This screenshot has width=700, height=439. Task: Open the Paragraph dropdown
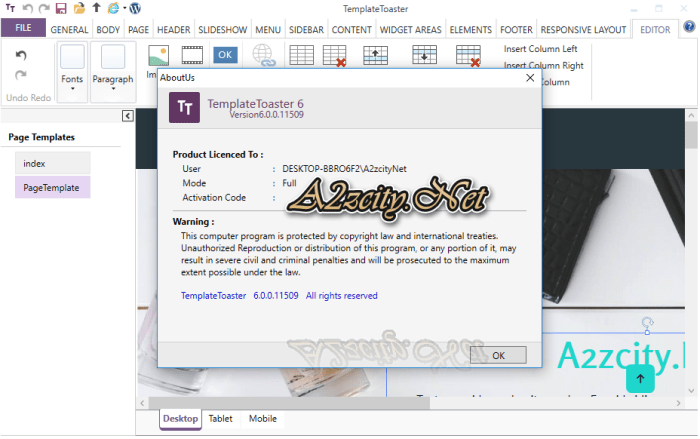(x=113, y=72)
